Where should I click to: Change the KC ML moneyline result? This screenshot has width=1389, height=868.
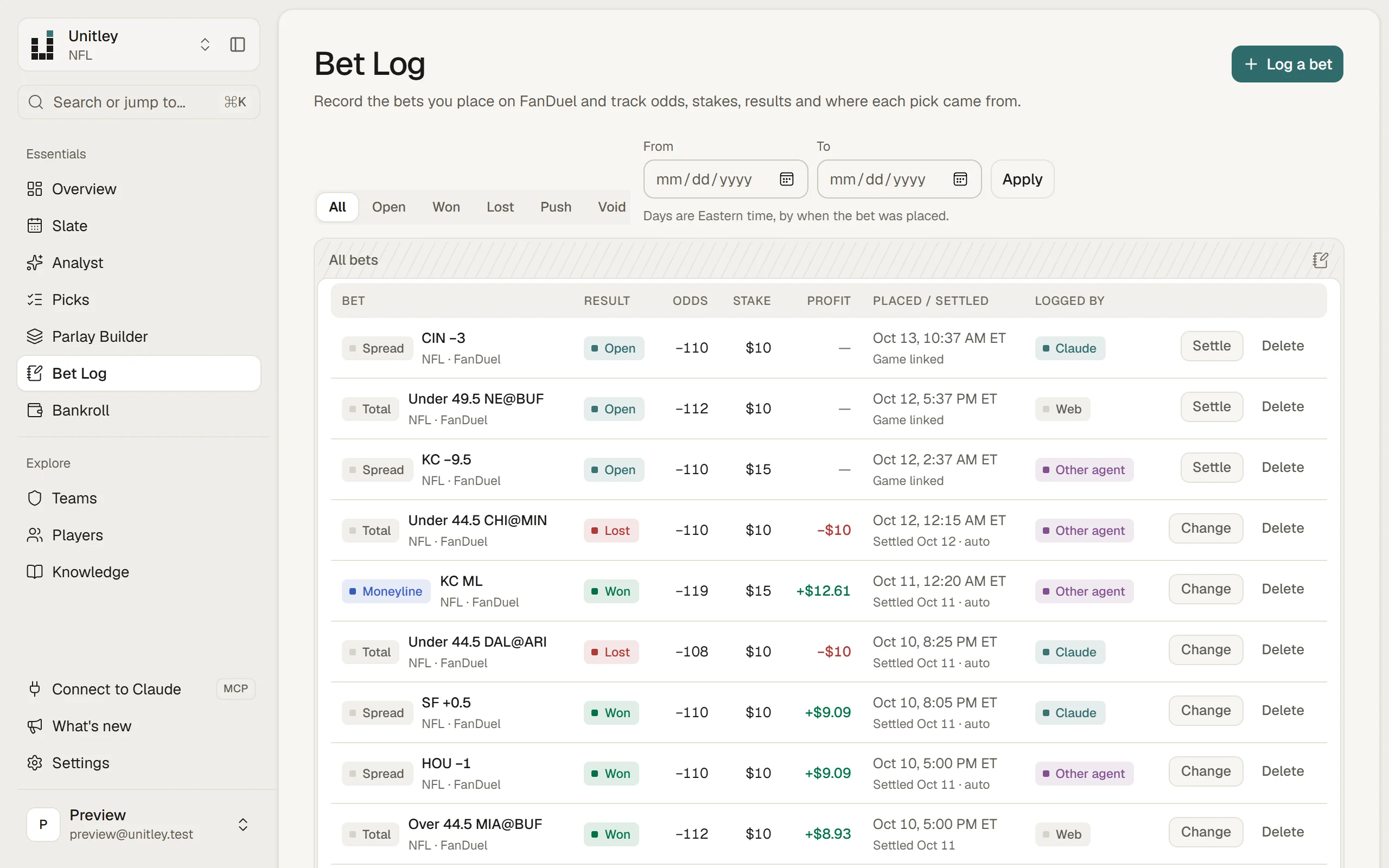click(x=1206, y=589)
